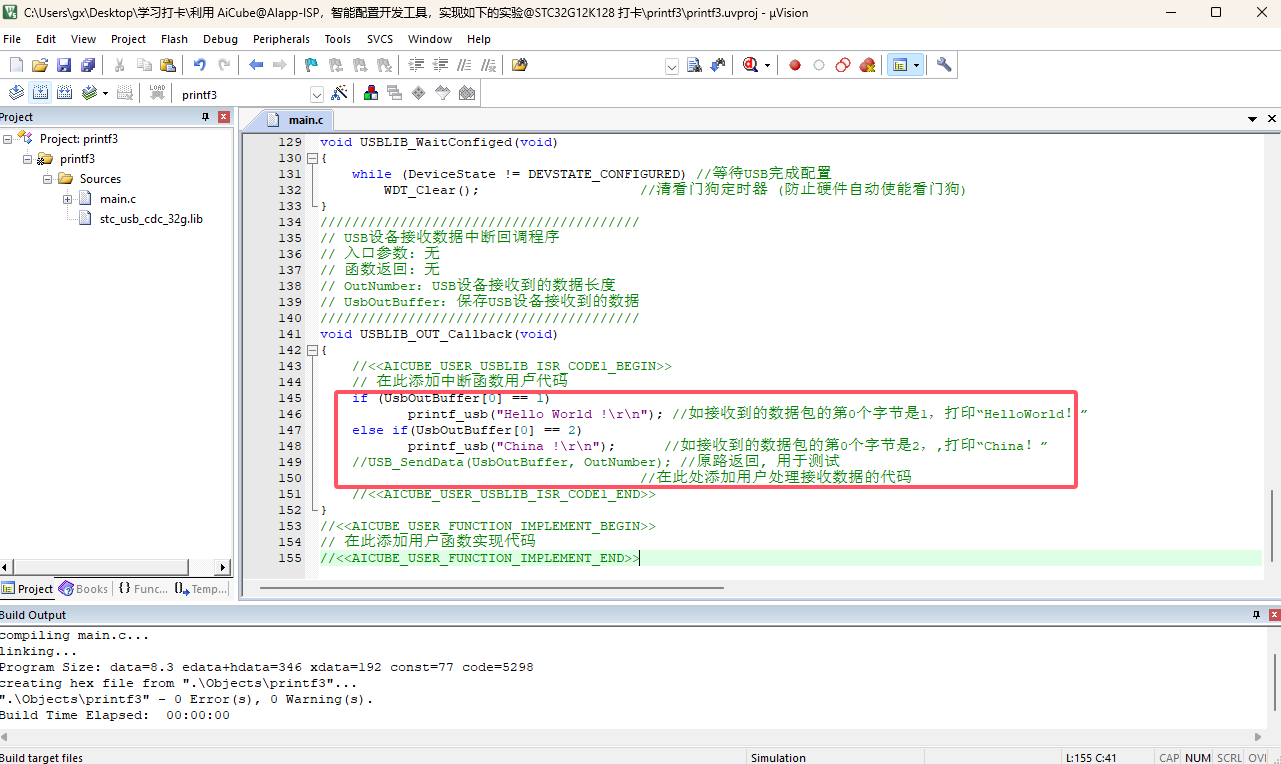Open the Edit menu
Screen dimensions: 1281x764
[x=46, y=39]
